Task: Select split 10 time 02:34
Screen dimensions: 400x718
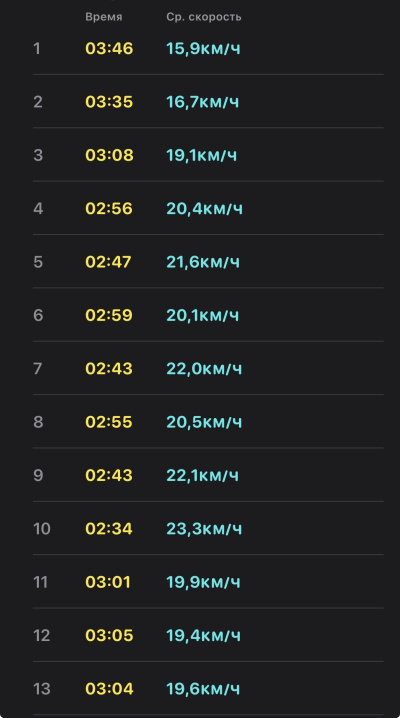Action: 108,529
